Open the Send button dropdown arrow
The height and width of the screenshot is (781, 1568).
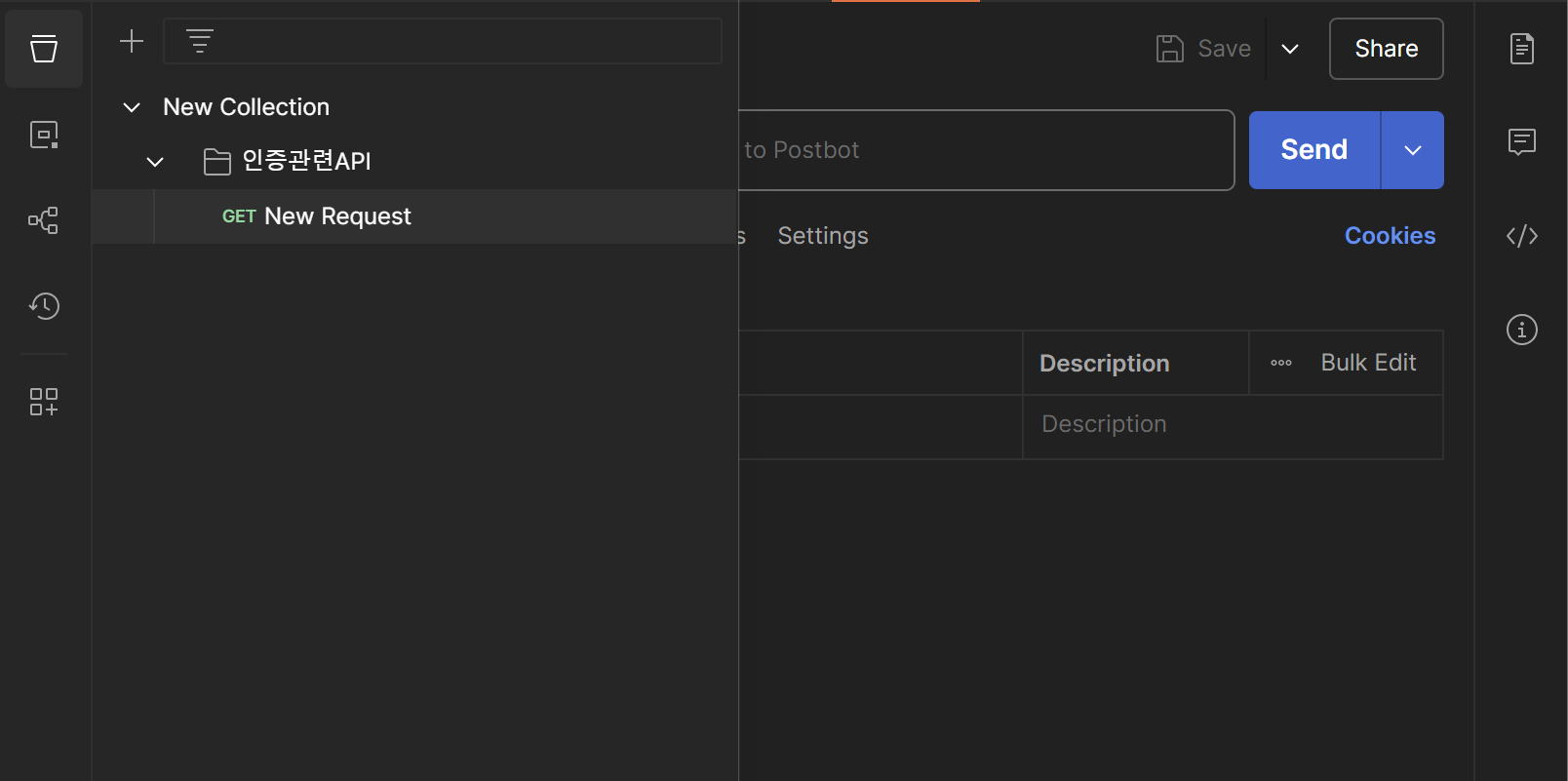pos(1413,150)
